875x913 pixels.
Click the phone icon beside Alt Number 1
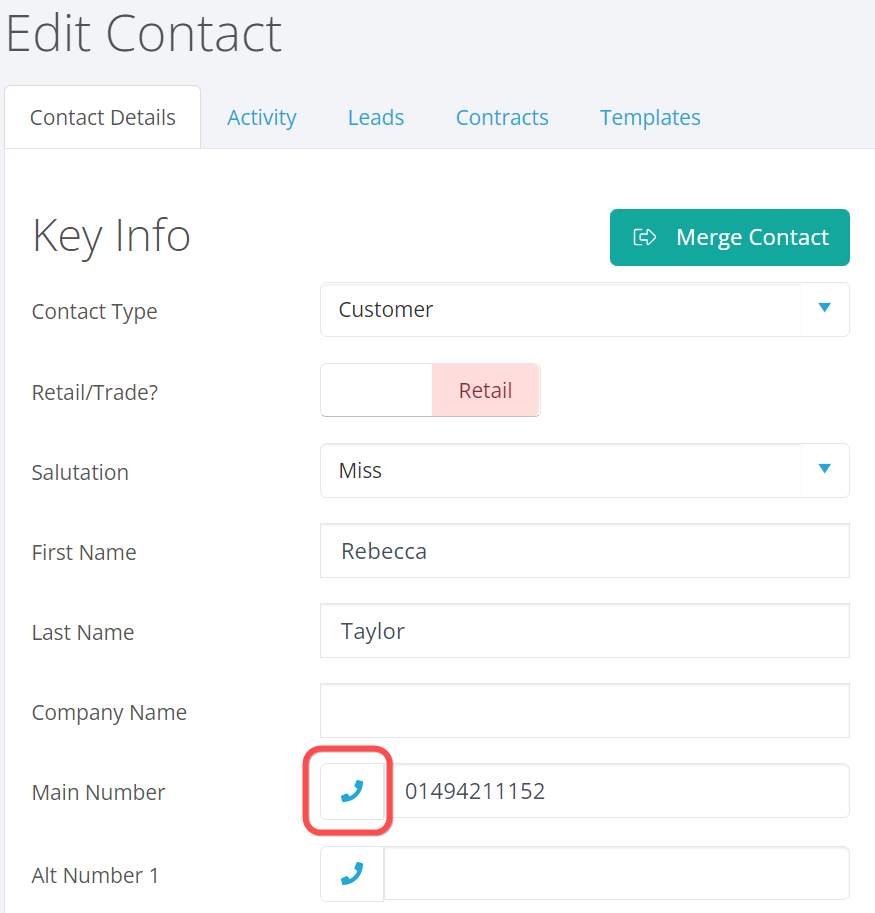coord(351,875)
